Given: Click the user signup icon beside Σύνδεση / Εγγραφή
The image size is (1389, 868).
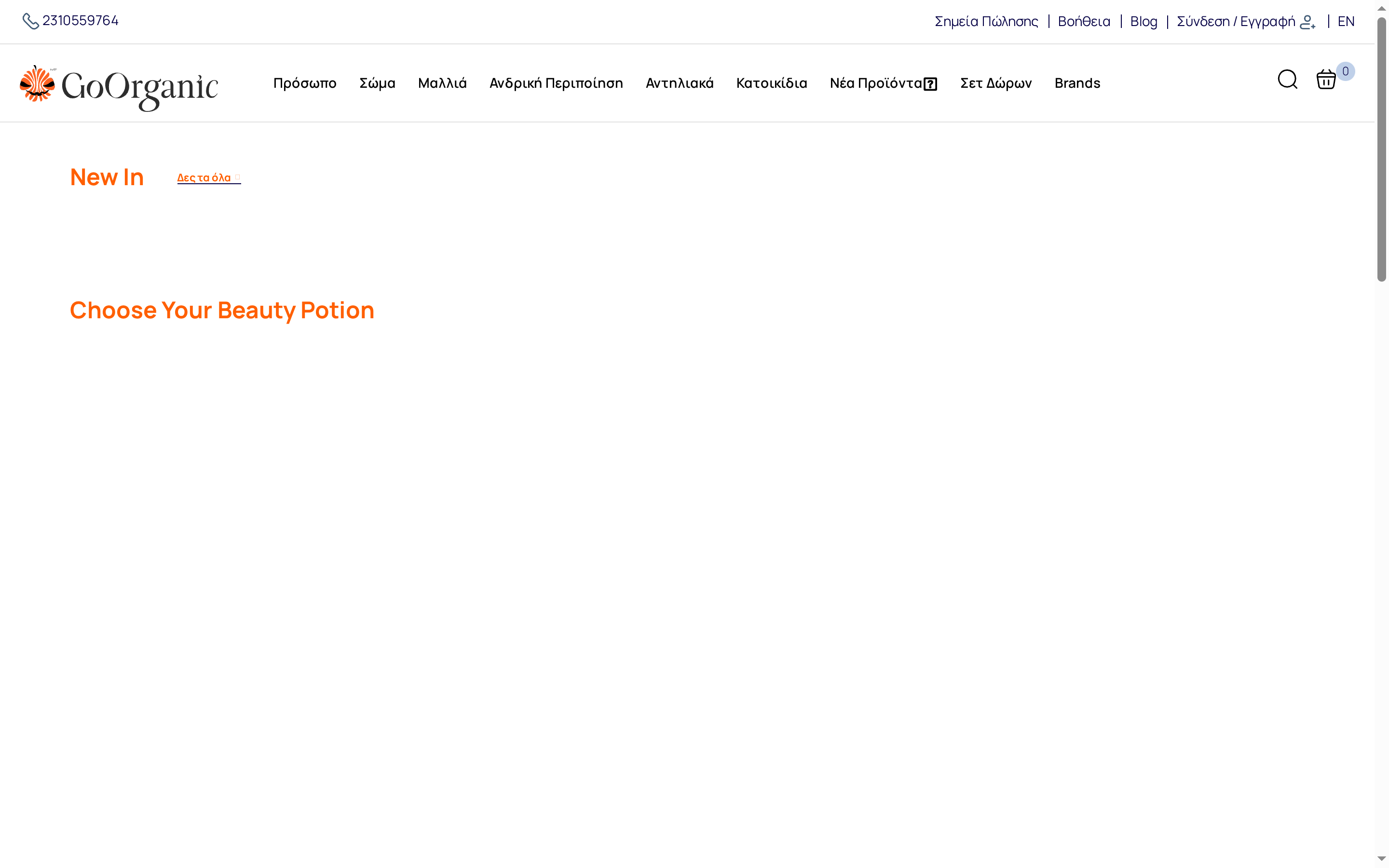Looking at the screenshot, I should [1308, 22].
